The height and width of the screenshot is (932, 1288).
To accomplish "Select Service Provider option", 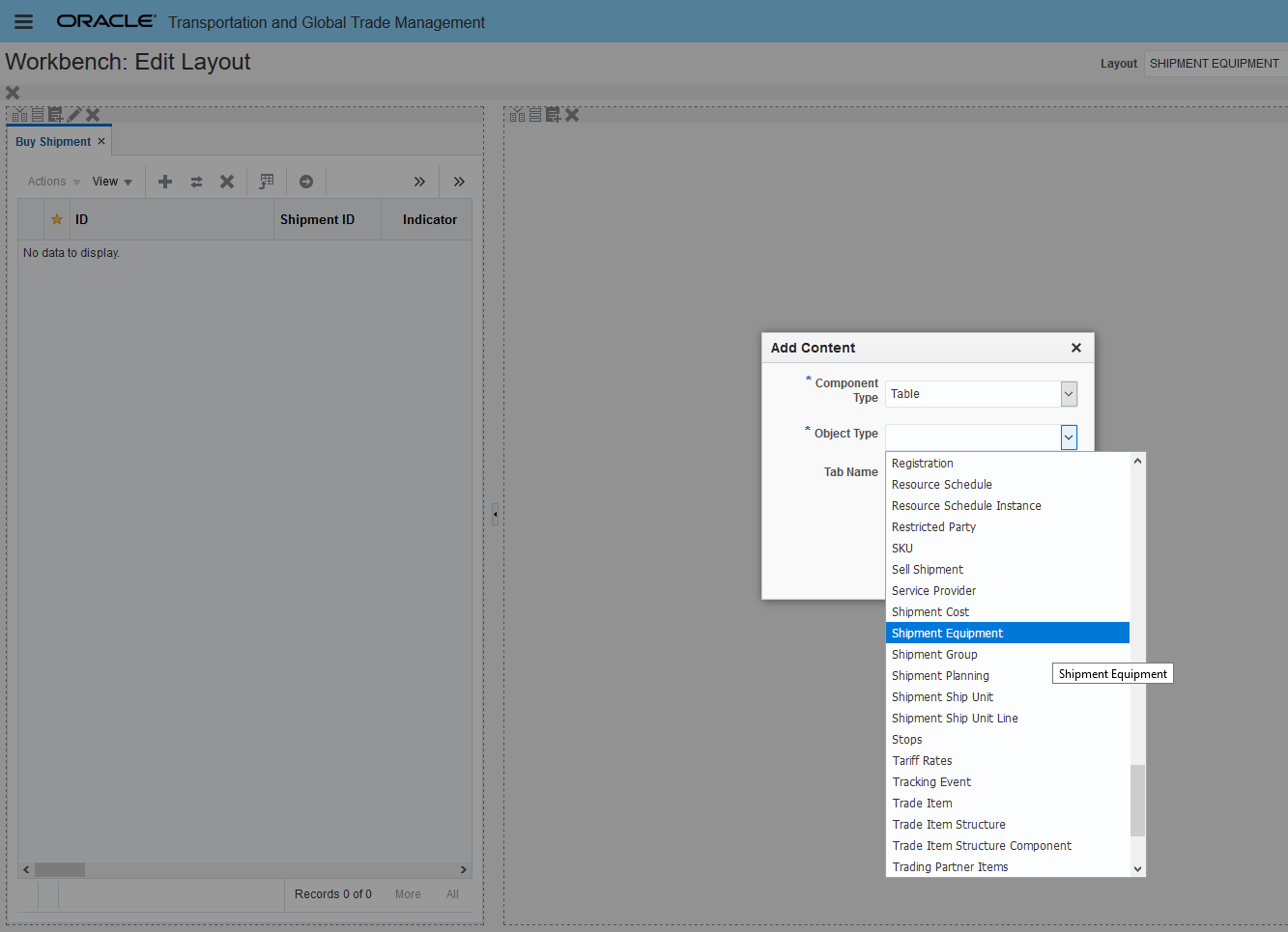I will pyautogui.click(x=1008, y=591).
